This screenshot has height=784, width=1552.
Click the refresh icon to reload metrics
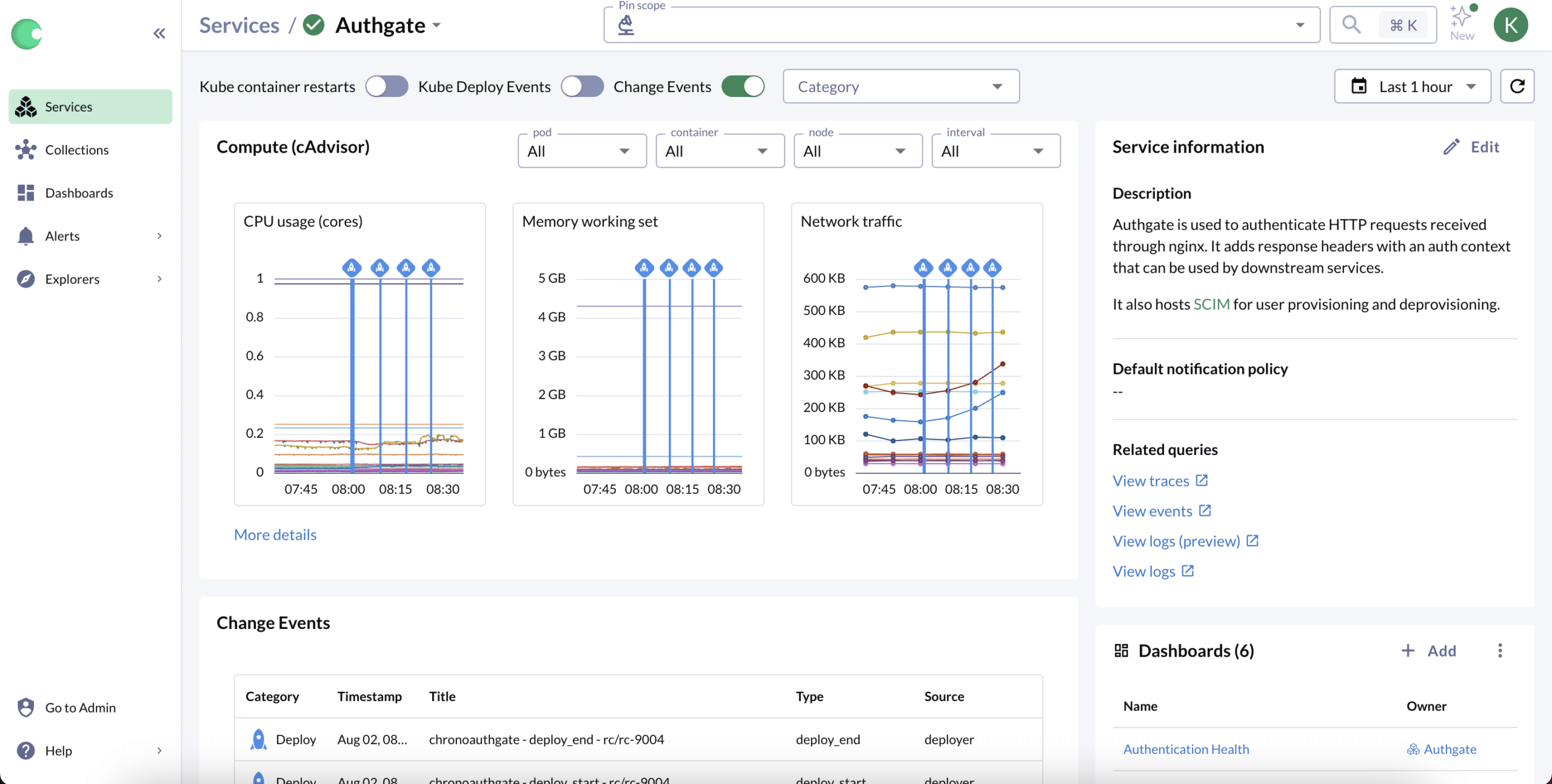coord(1517,86)
